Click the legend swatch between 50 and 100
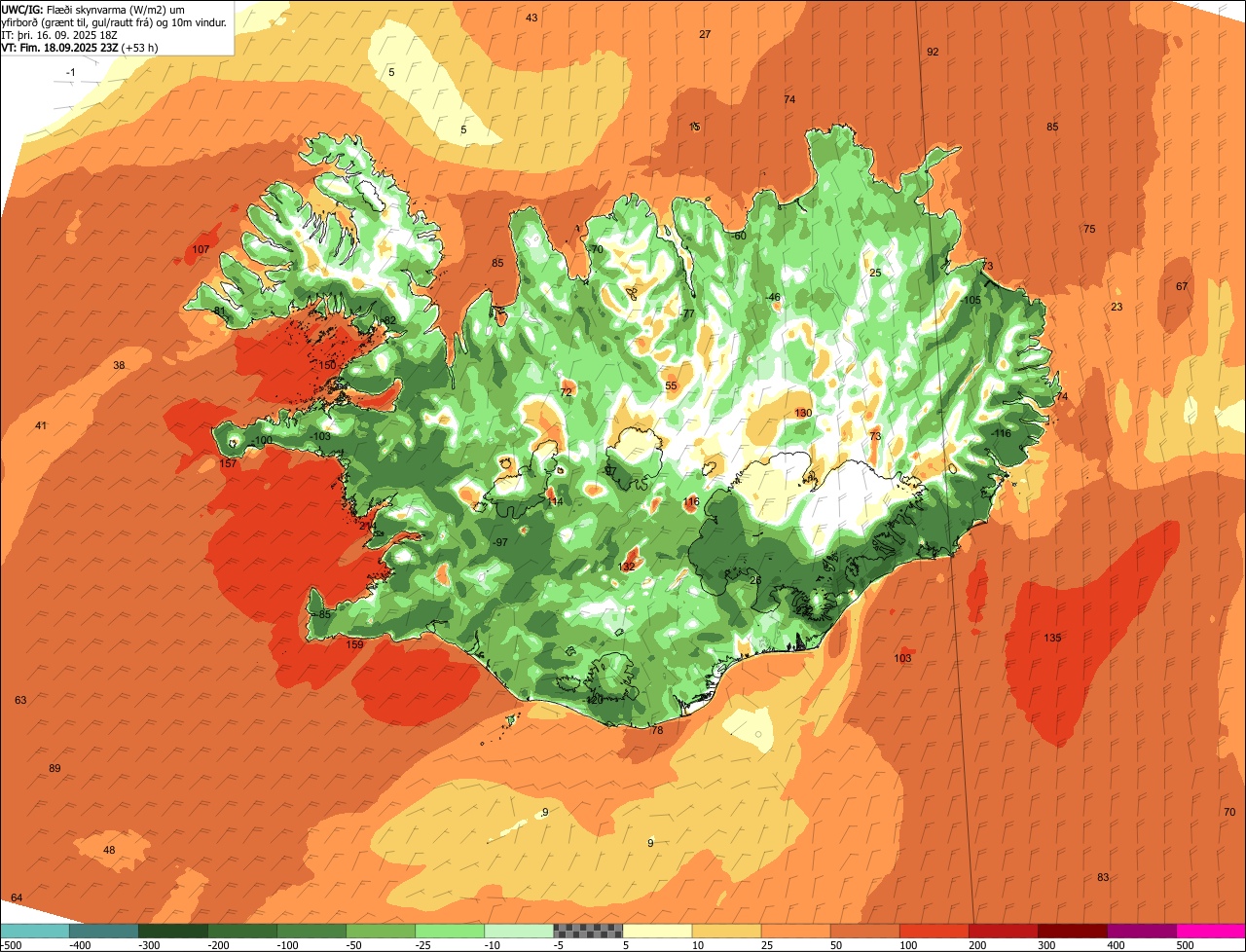 (x=865, y=931)
